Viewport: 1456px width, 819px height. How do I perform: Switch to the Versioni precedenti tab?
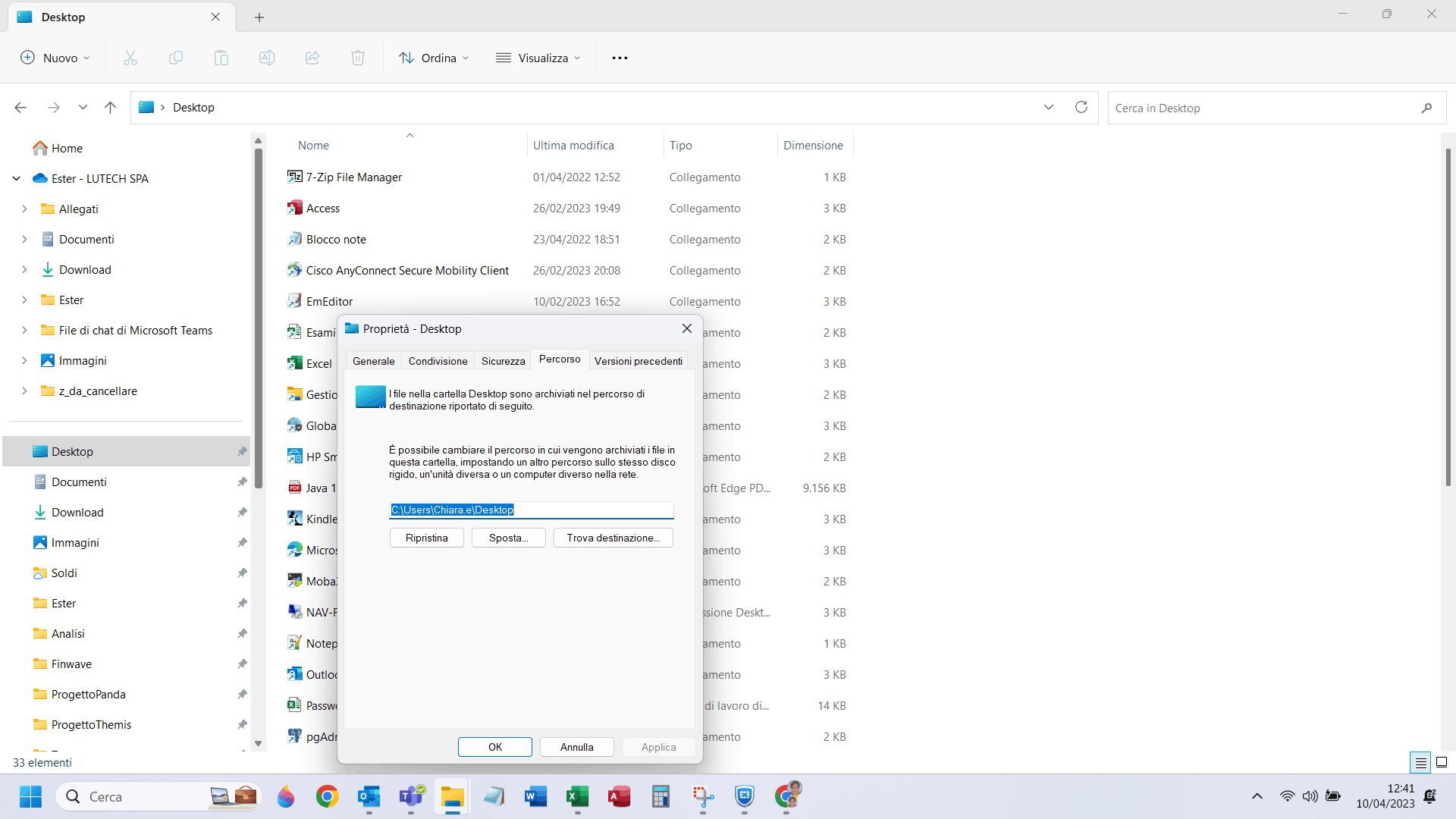tap(638, 361)
